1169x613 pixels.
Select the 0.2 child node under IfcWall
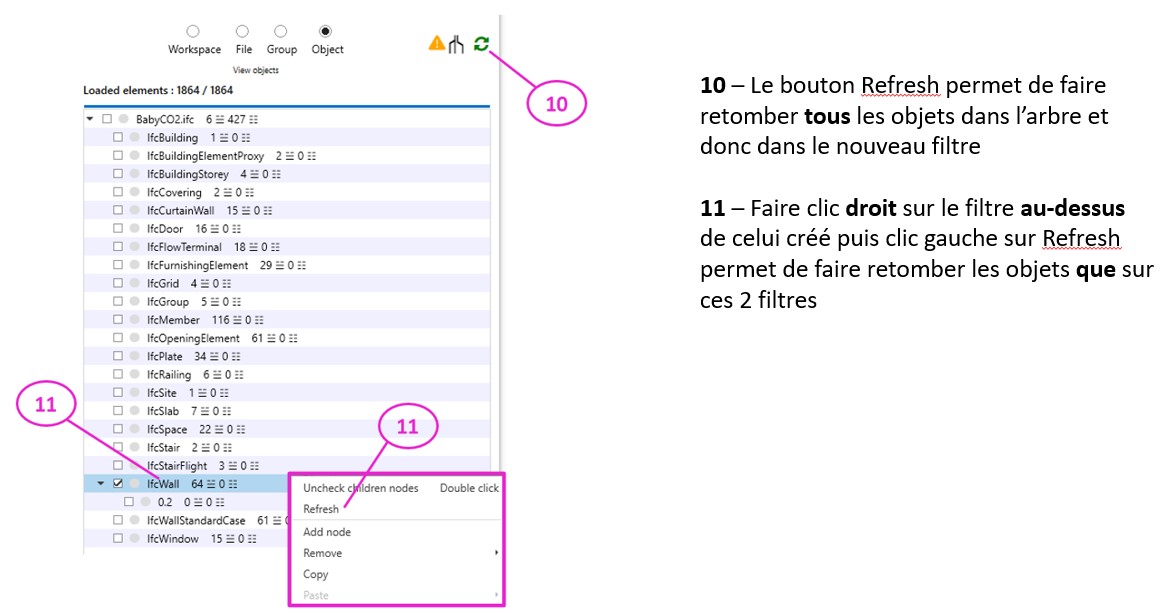pyautogui.click(x=164, y=502)
